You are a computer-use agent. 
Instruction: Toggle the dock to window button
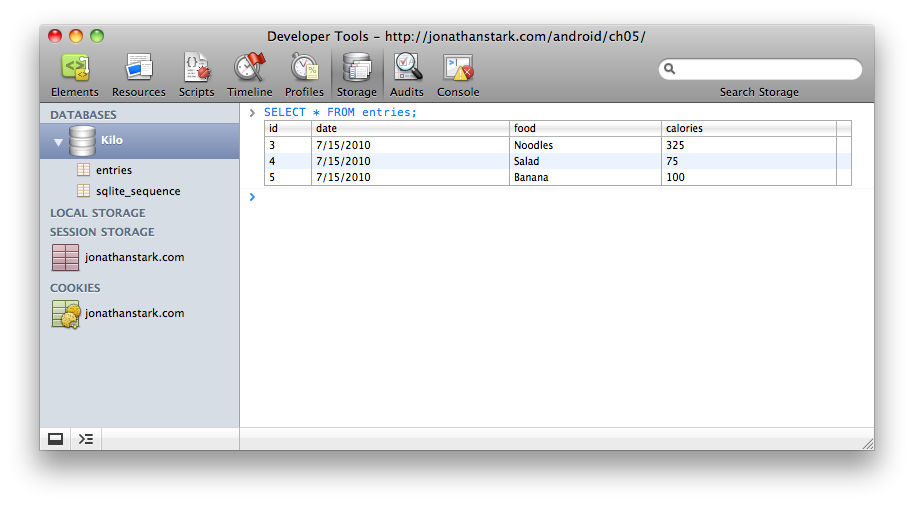[55, 439]
